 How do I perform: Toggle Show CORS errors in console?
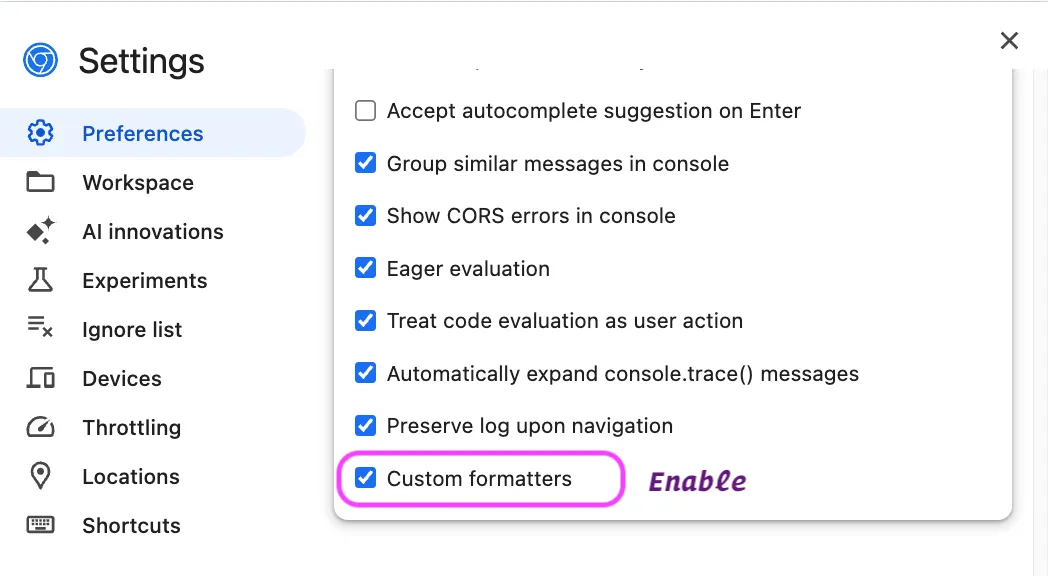[365, 215]
